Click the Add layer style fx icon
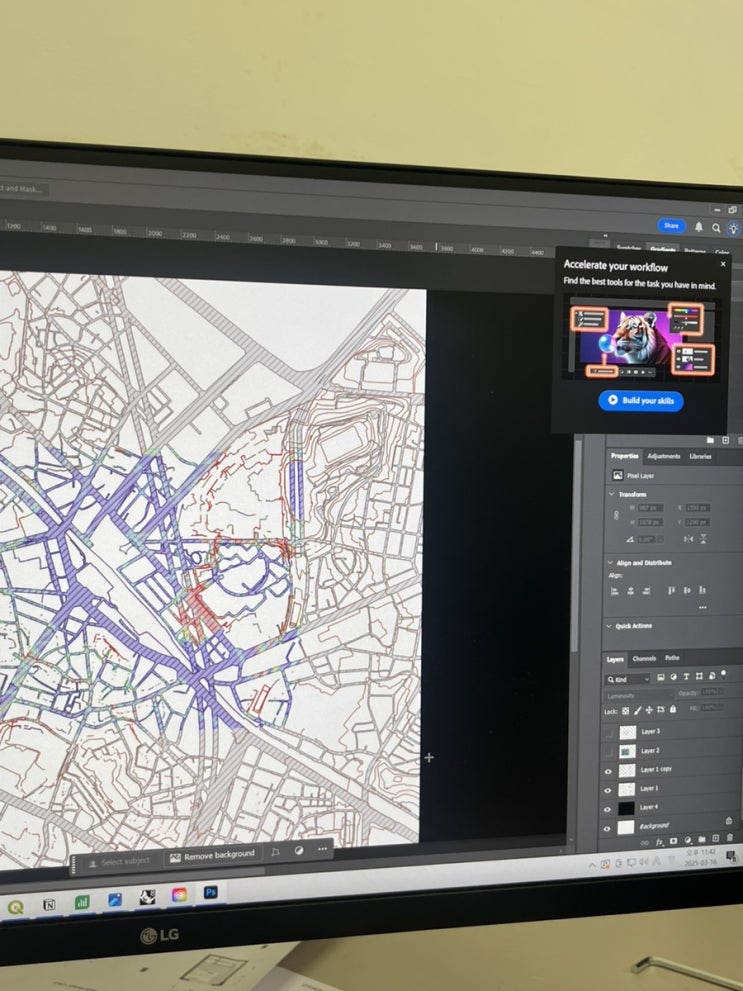The width and height of the screenshot is (743, 991). click(659, 842)
